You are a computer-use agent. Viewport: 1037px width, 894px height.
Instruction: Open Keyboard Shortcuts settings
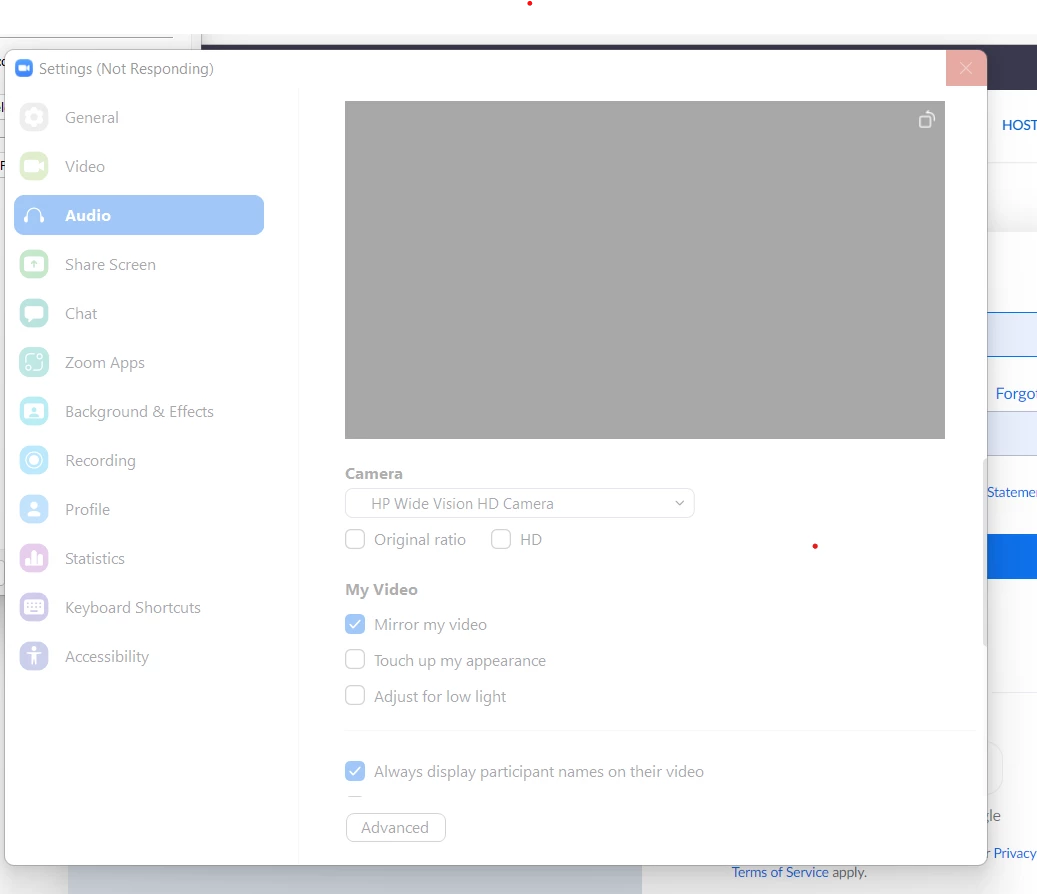[139, 607]
